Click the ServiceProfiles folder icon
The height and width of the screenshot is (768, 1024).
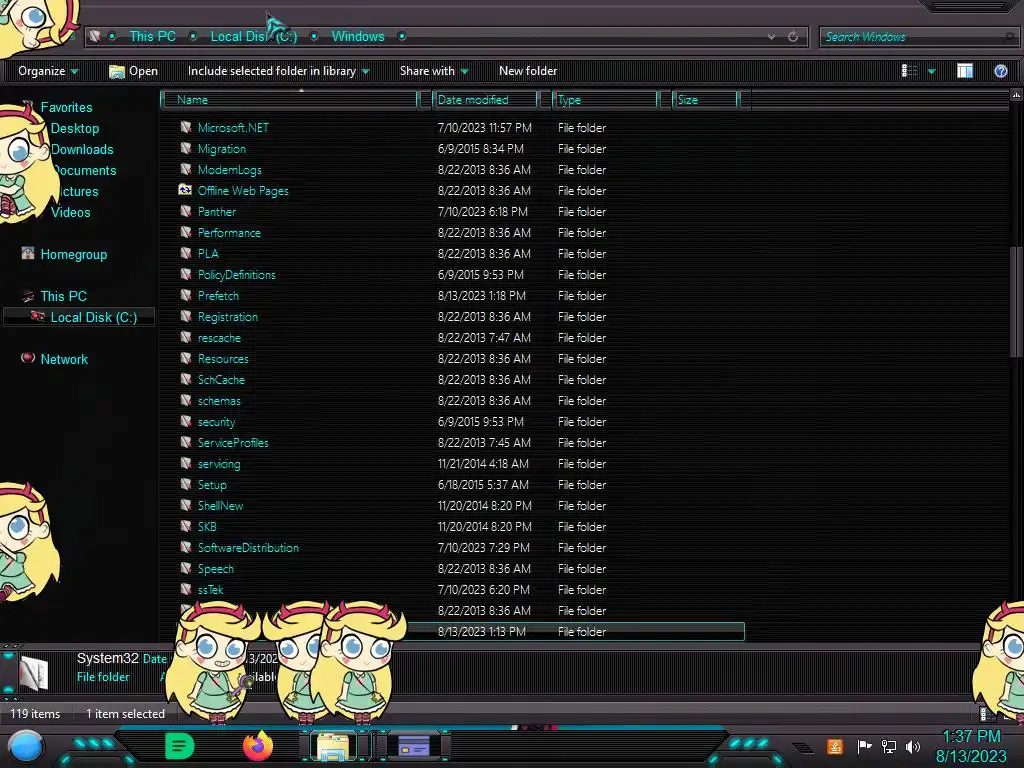point(185,442)
